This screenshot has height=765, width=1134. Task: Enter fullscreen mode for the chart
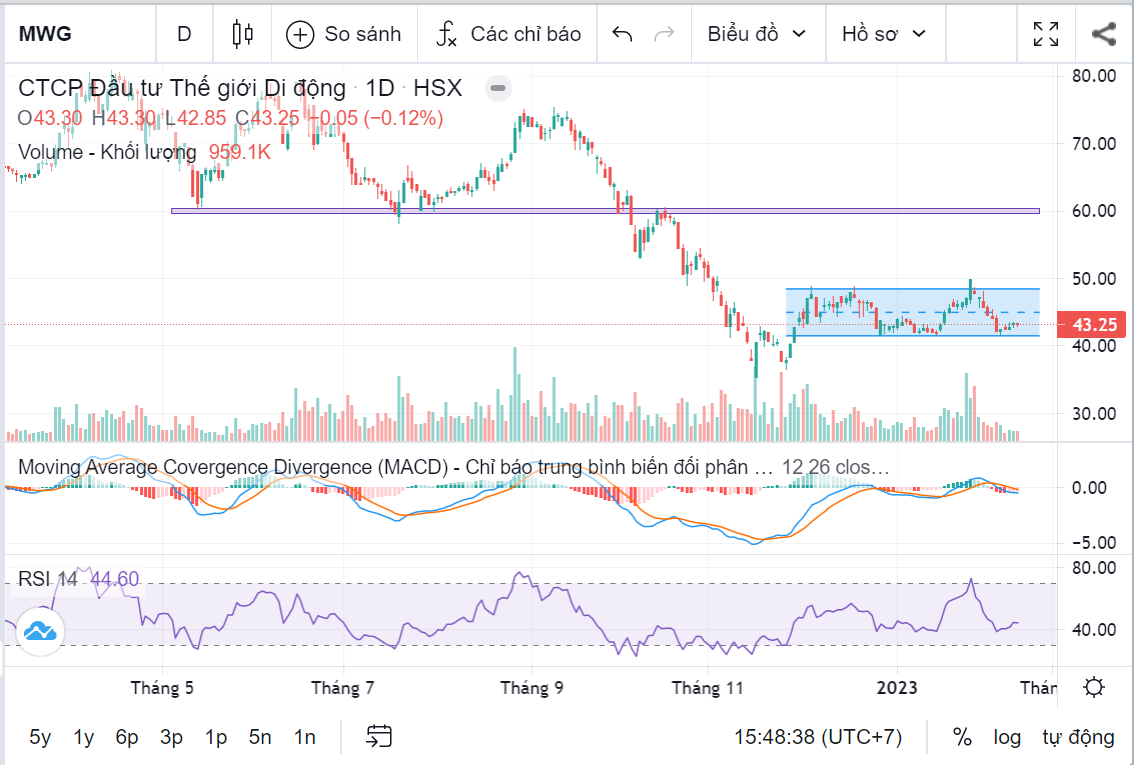point(1046,34)
